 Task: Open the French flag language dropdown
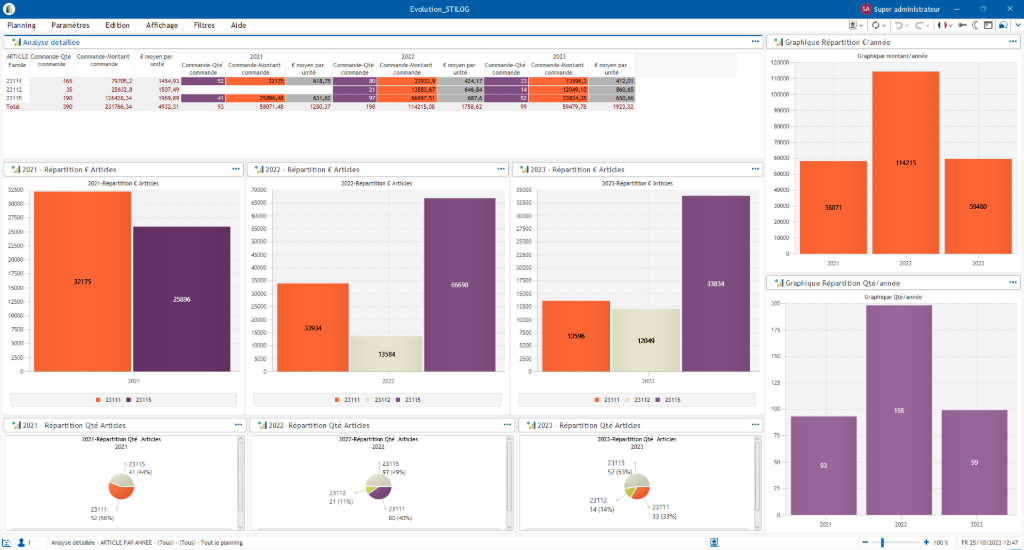coord(943,24)
